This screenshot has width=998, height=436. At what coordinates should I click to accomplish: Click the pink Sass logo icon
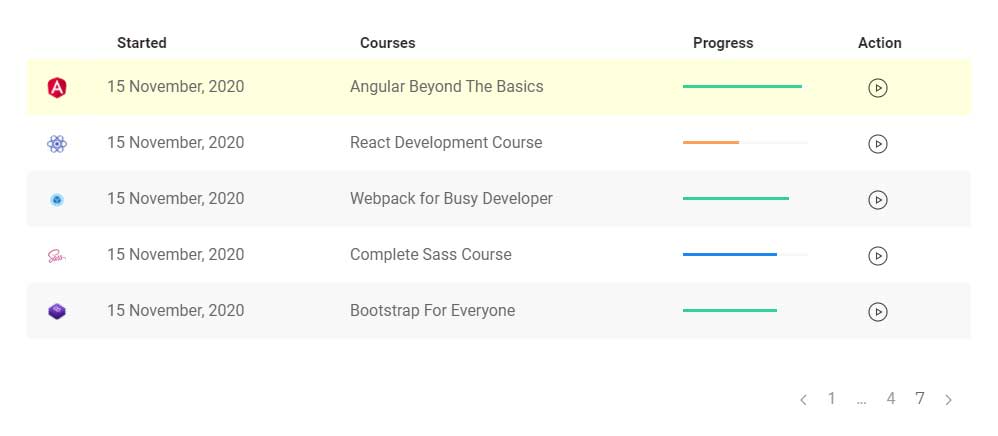pyautogui.click(x=57, y=257)
